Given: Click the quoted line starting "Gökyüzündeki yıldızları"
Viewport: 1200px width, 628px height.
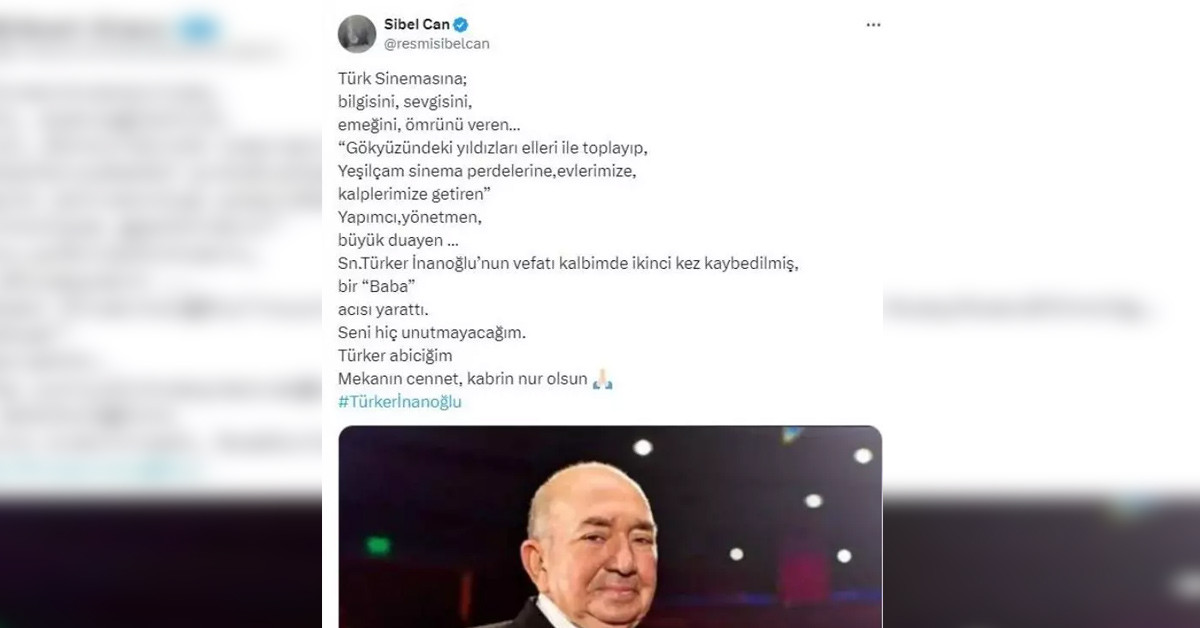Looking at the screenshot, I should (493, 147).
